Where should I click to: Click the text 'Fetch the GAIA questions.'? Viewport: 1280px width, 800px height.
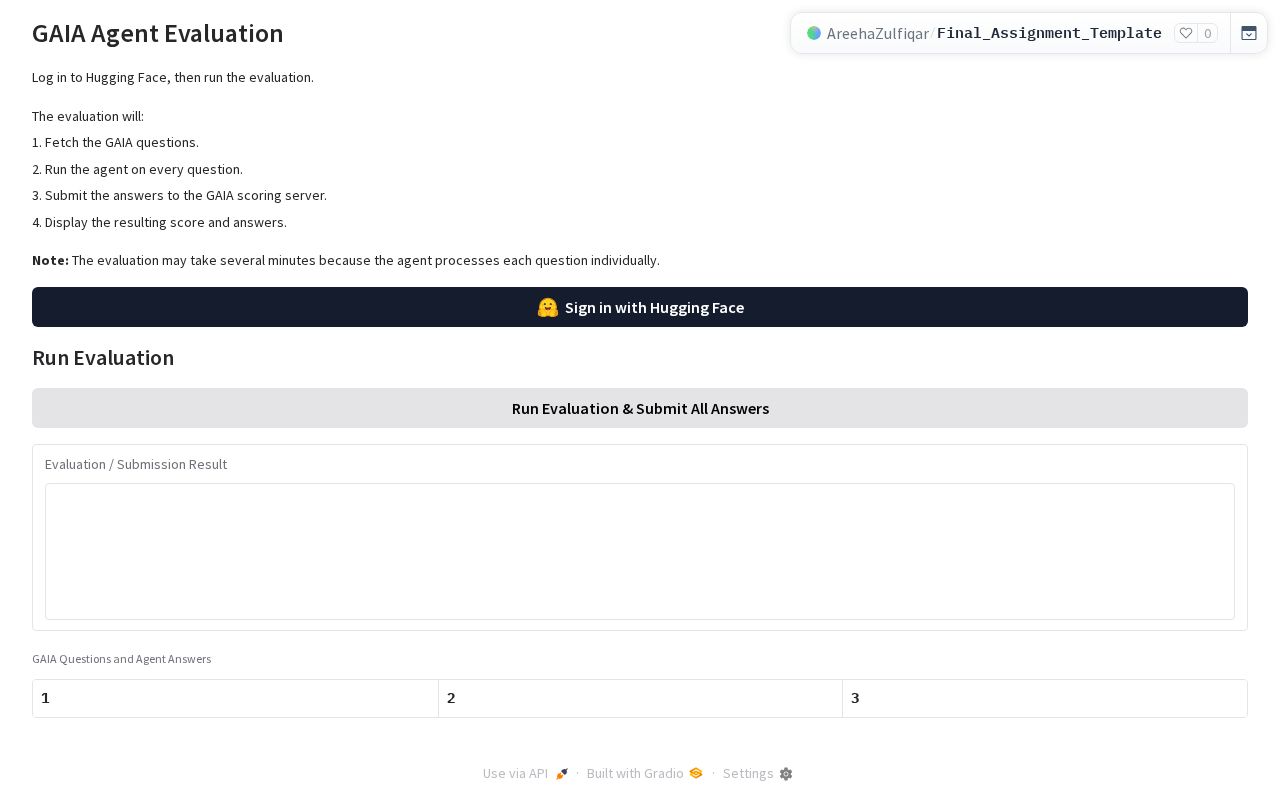[x=122, y=143]
